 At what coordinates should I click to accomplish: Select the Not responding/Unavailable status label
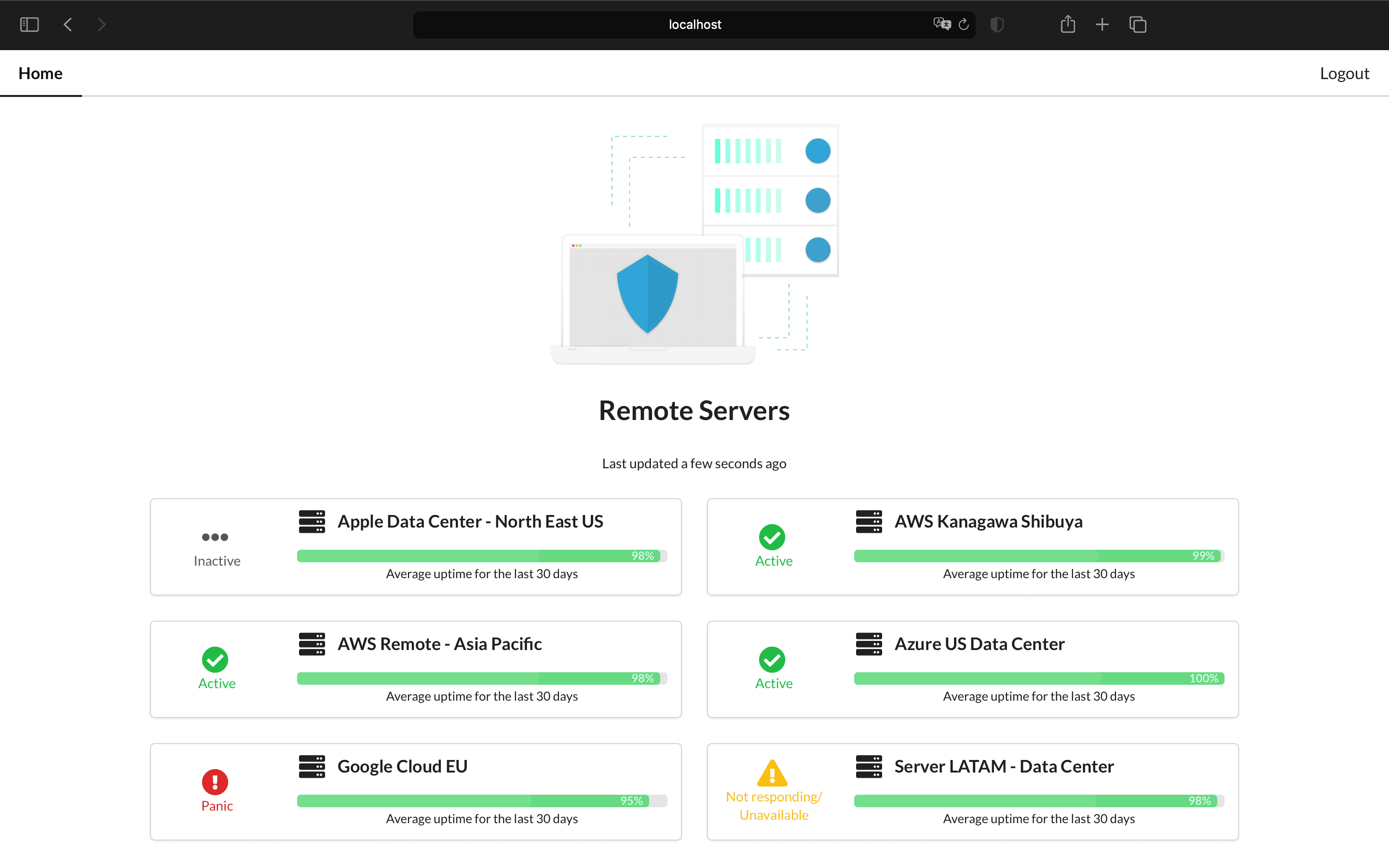coord(774,806)
